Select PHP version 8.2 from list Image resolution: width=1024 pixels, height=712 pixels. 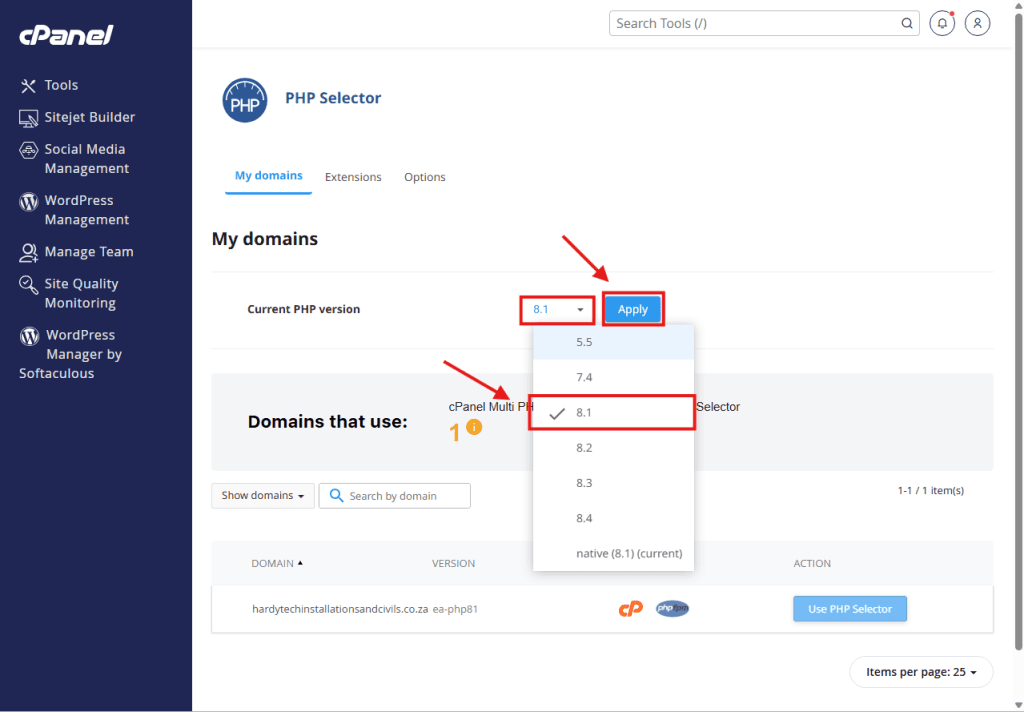(x=584, y=448)
